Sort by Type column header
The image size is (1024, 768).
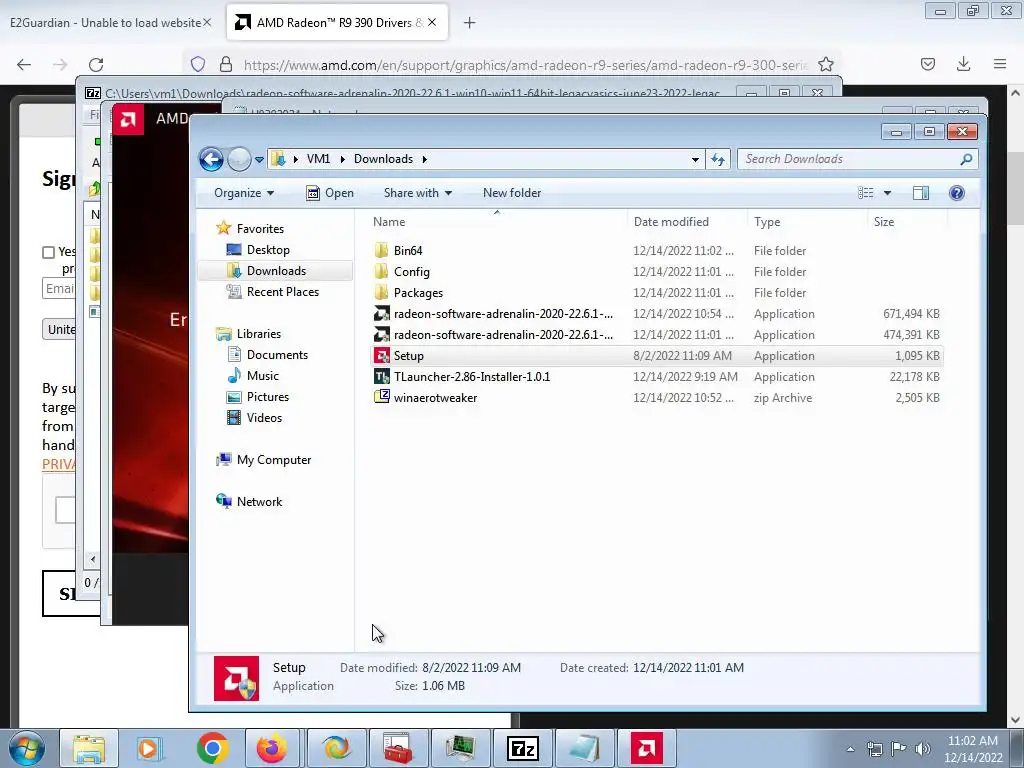pos(767,222)
